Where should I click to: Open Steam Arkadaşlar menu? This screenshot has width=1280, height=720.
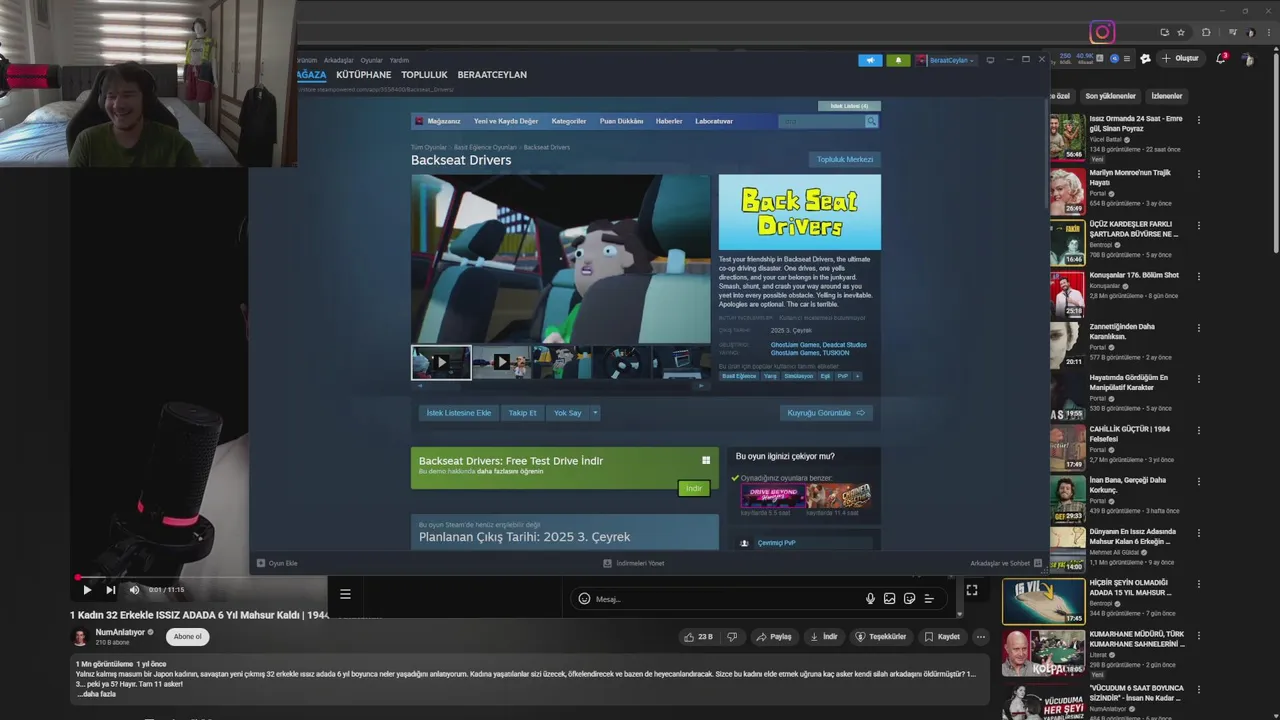click(x=339, y=60)
